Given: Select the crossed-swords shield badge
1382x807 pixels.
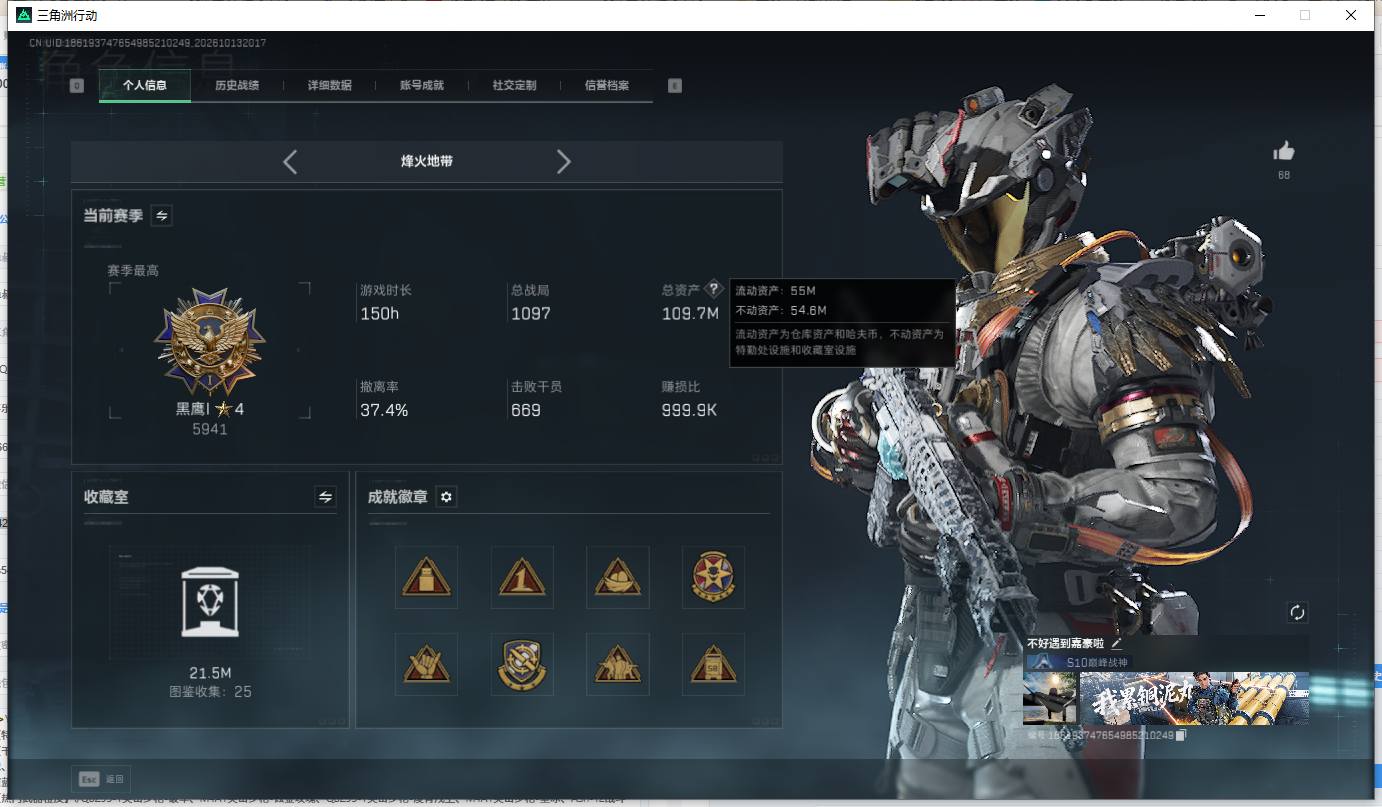Looking at the screenshot, I should pyautogui.click(x=522, y=664).
